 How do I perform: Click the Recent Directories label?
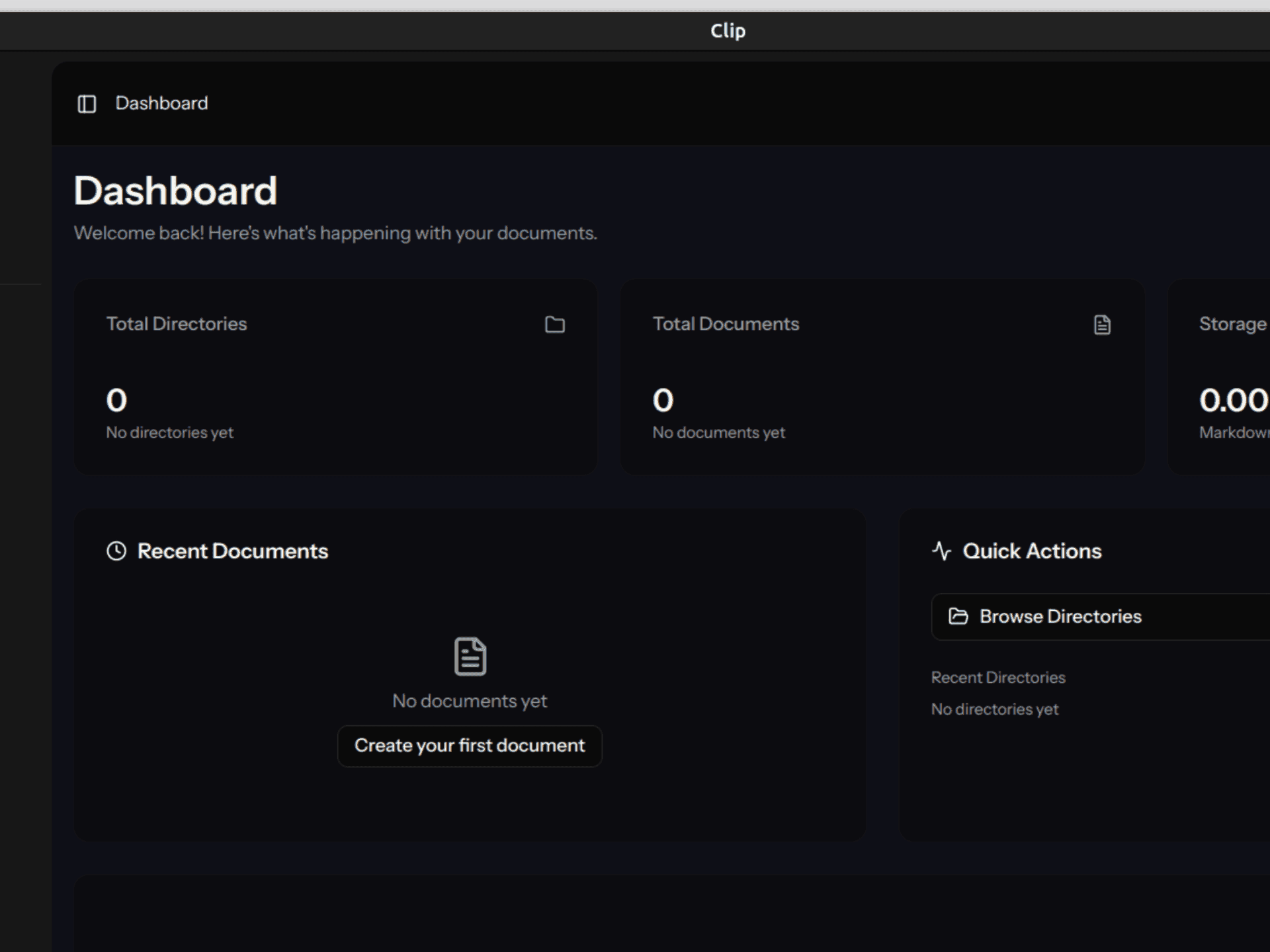(997, 678)
